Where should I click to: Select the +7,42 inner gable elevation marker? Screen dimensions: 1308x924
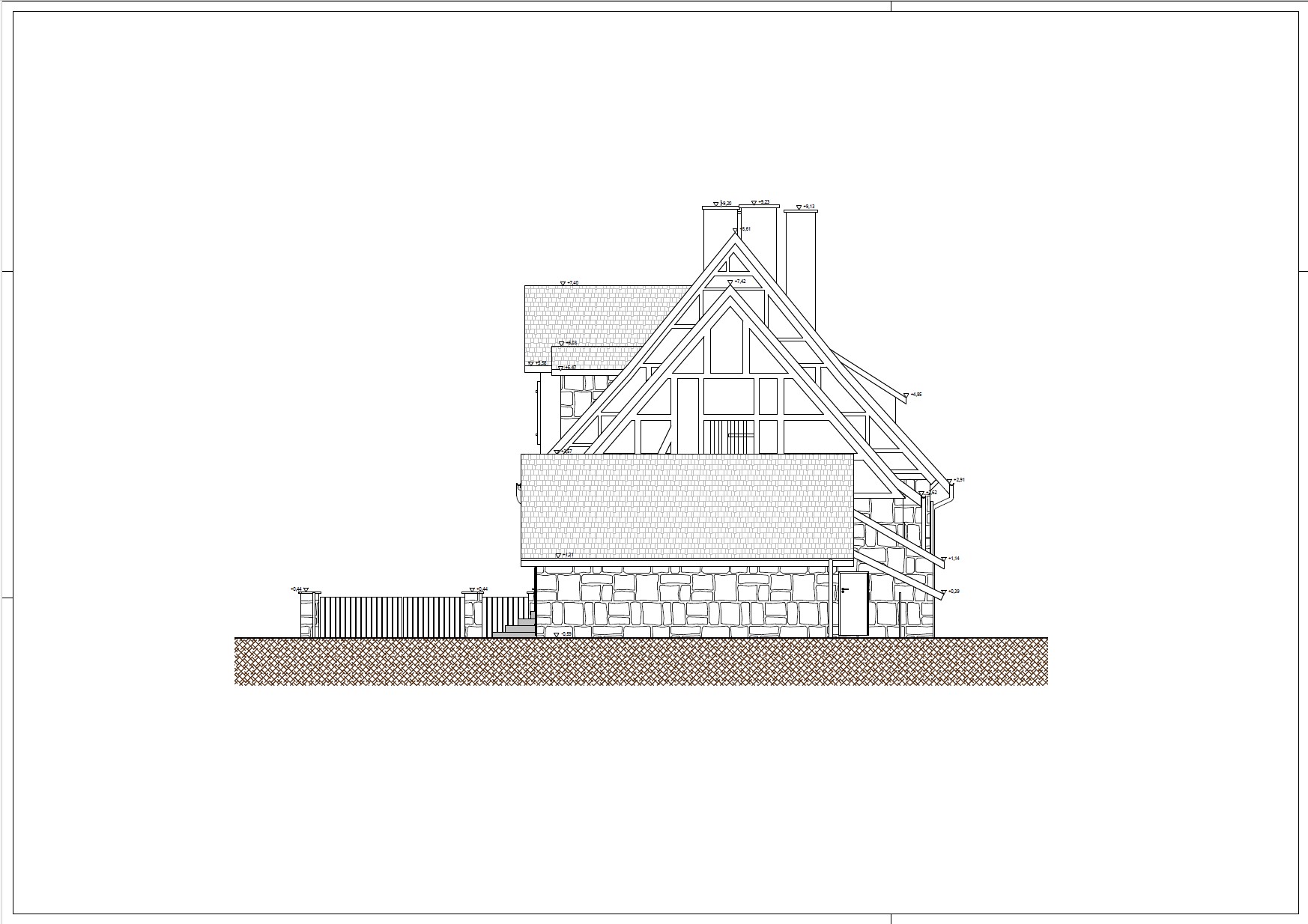(x=730, y=282)
